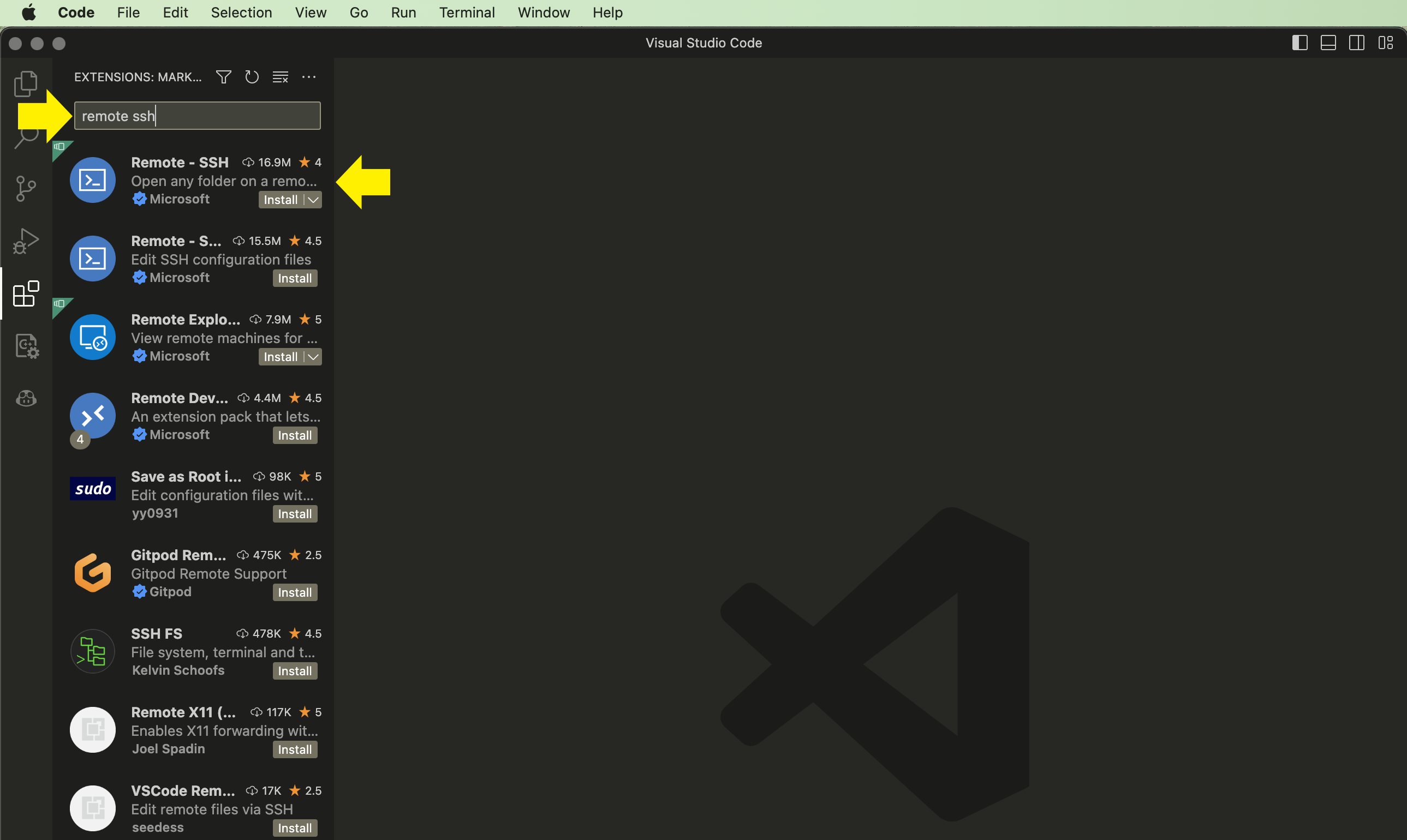Open the Edit menu
Viewport: 1407px width, 840px height.
(x=176, y=13)
